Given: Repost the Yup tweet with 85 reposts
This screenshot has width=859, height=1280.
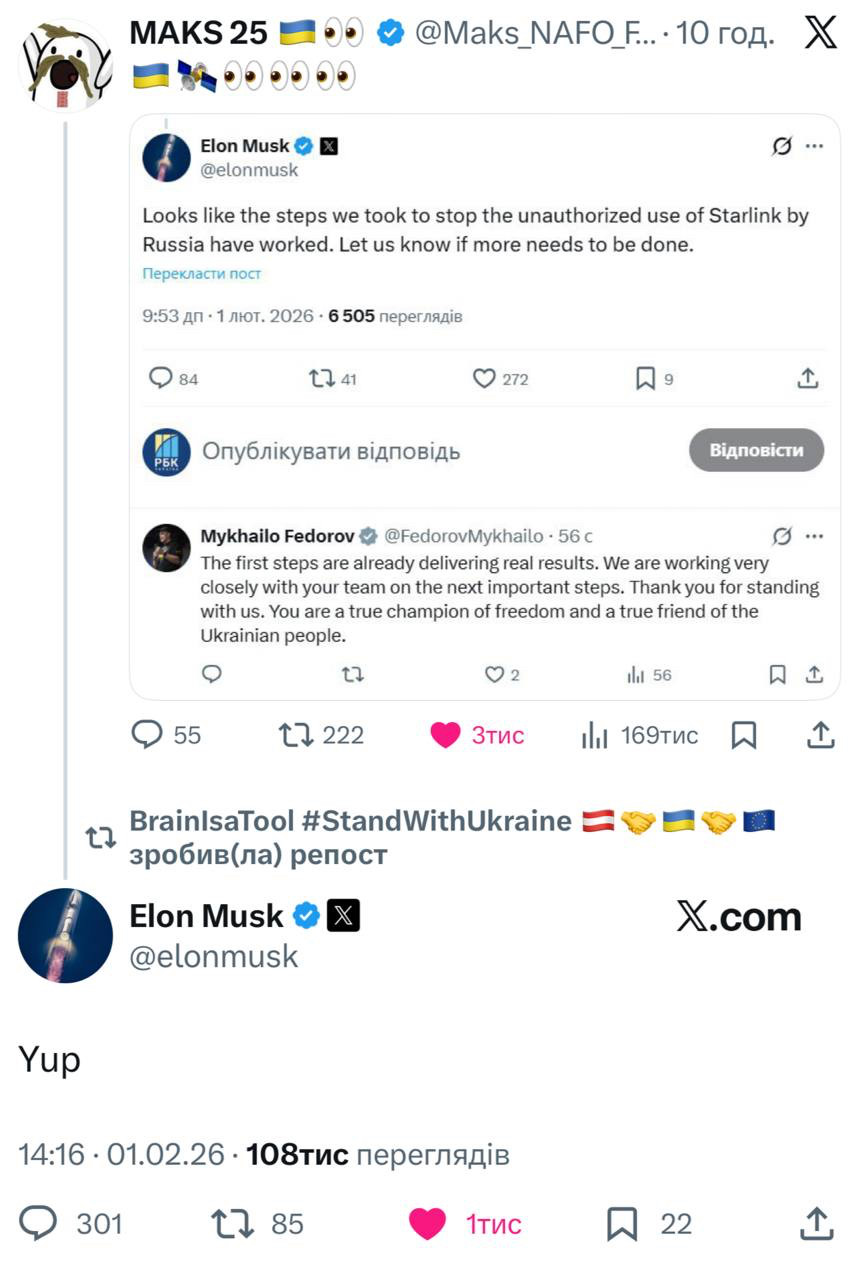Looking at the screenshot, I should click(x=232, y=1223).
